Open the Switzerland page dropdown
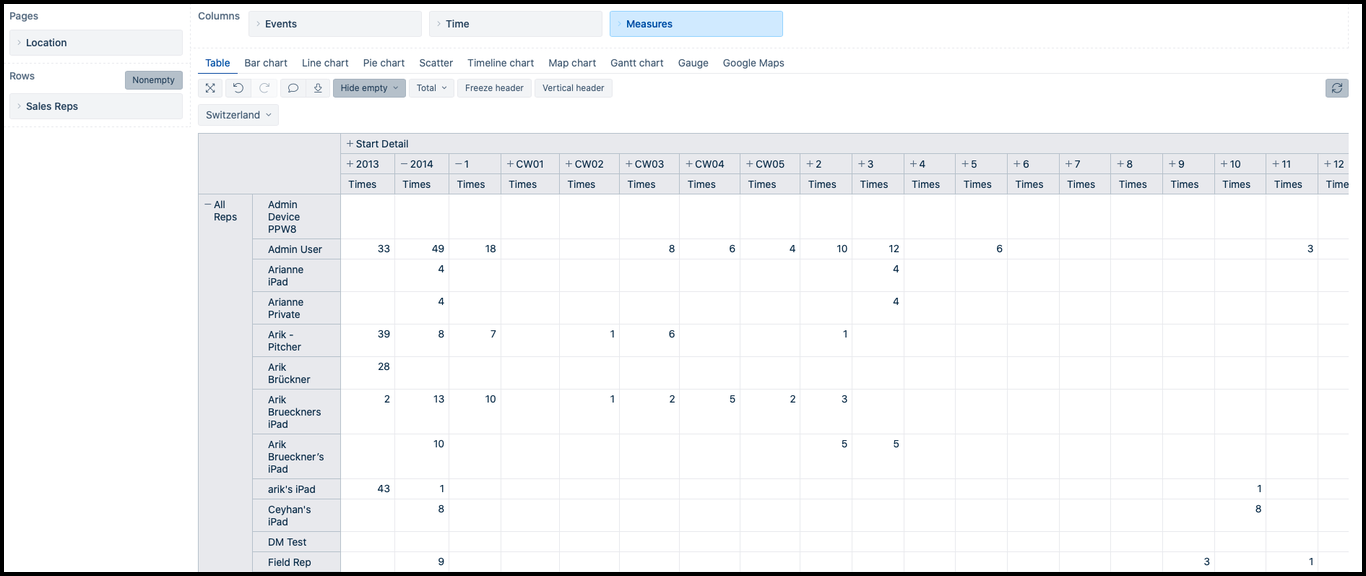The image size is (1366, 576). [x=238, y=115]
